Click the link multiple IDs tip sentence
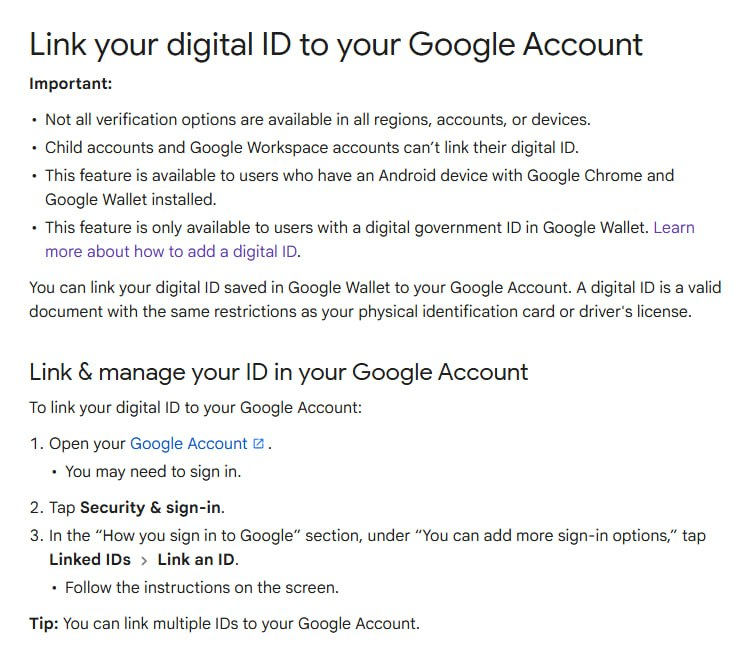 pos(241,624)
